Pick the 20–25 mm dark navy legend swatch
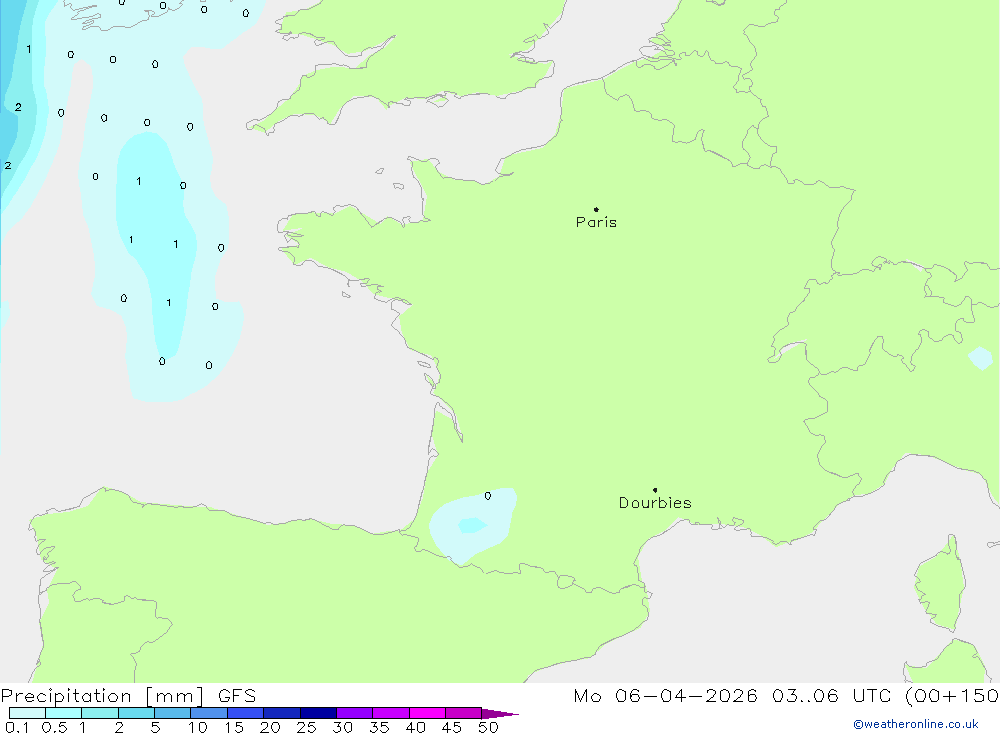 tap(281, 713)
